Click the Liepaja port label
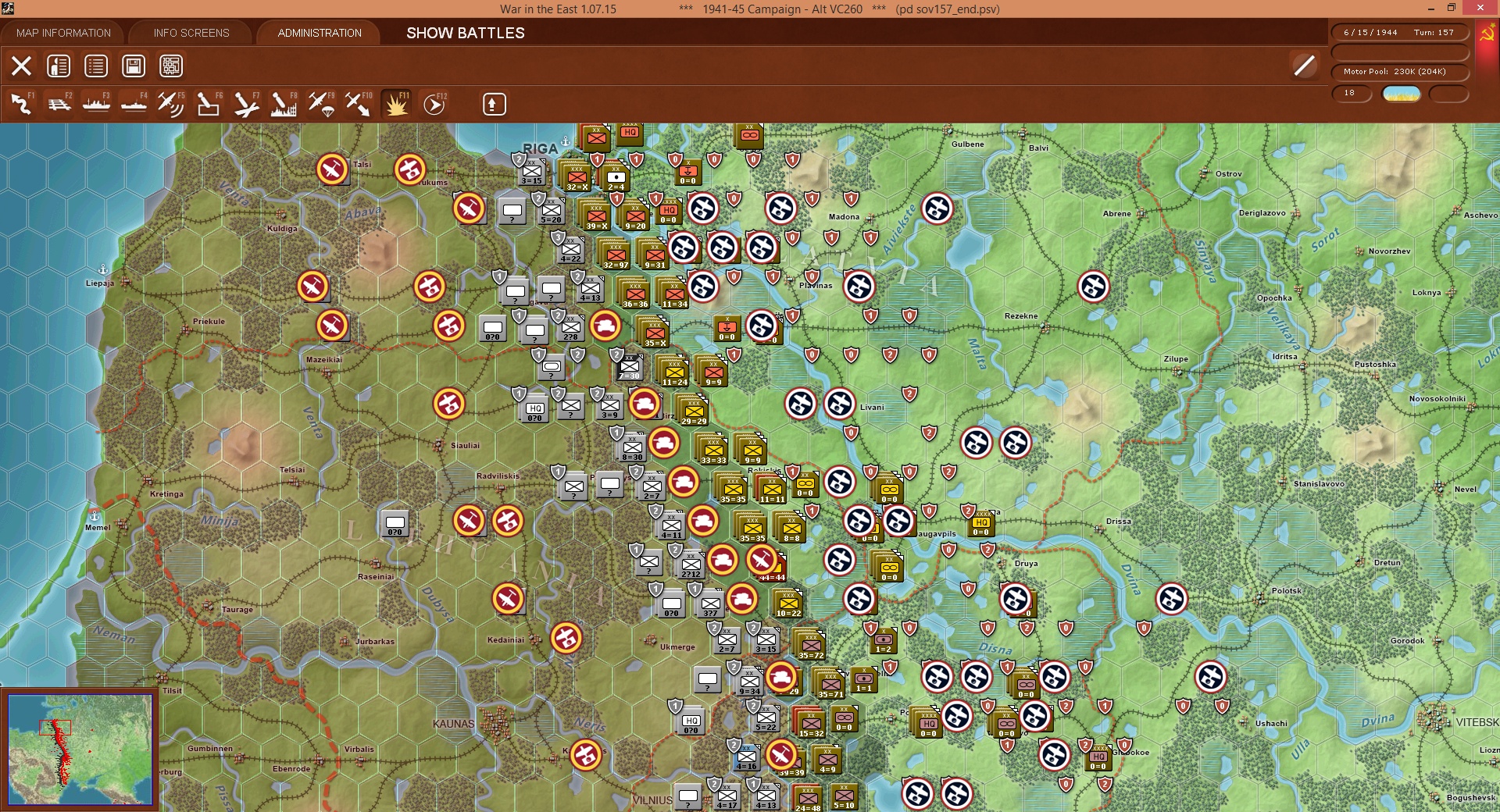Screen dimensions: 1500x812 click(100, 283)
